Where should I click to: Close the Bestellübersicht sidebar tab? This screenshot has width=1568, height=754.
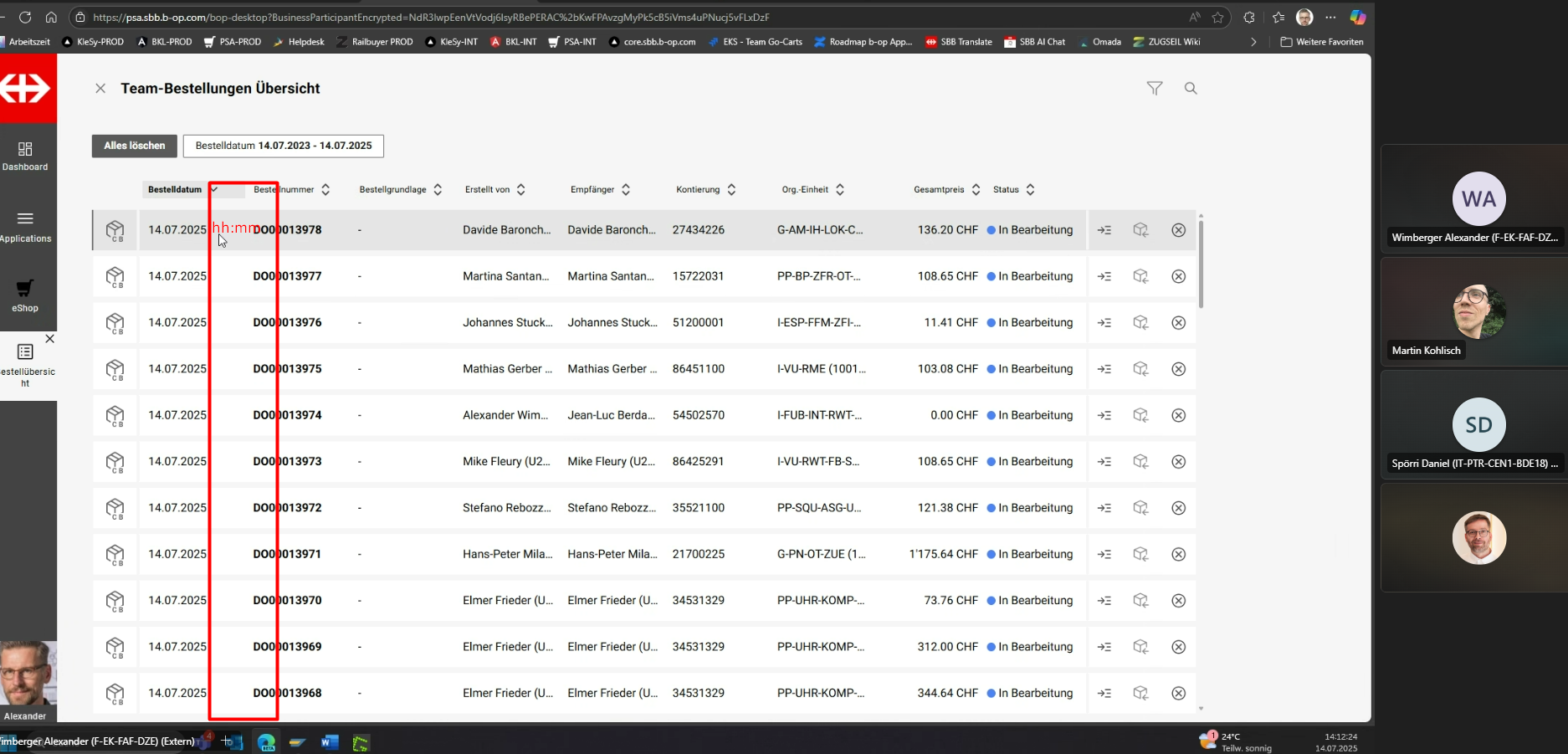(x=50, y=339)
